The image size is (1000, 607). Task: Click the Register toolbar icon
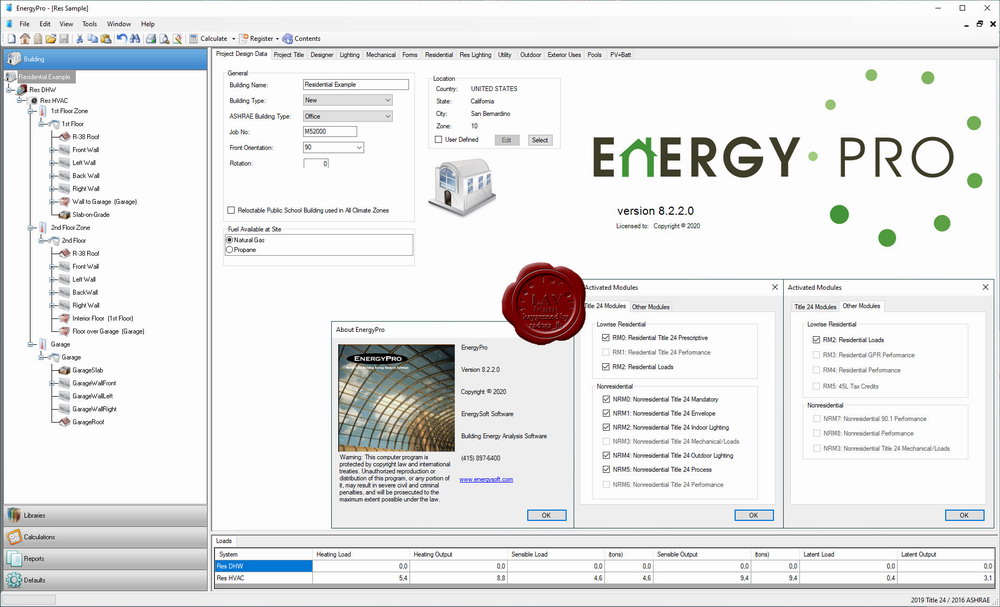[244, 38]
